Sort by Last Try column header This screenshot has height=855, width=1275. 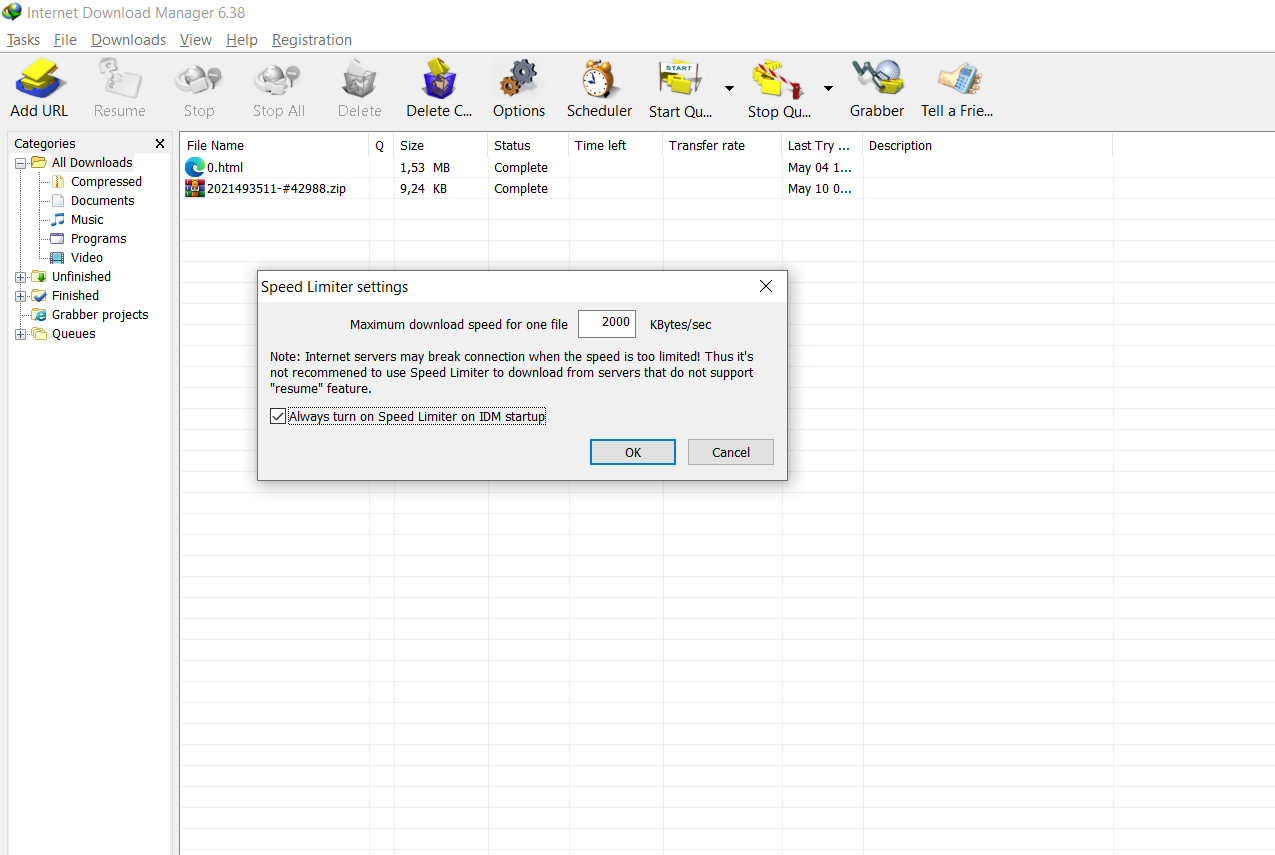coord(822,146)
